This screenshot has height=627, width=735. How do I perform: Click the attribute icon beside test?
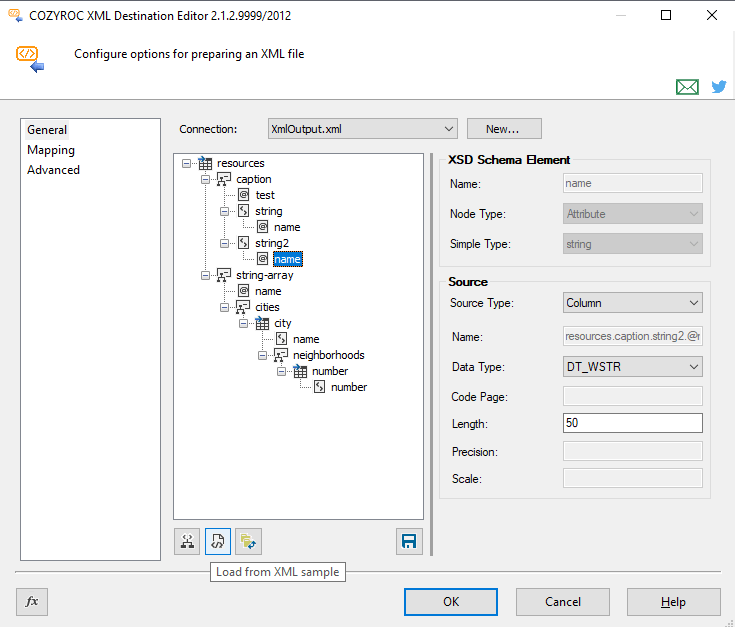243,195
